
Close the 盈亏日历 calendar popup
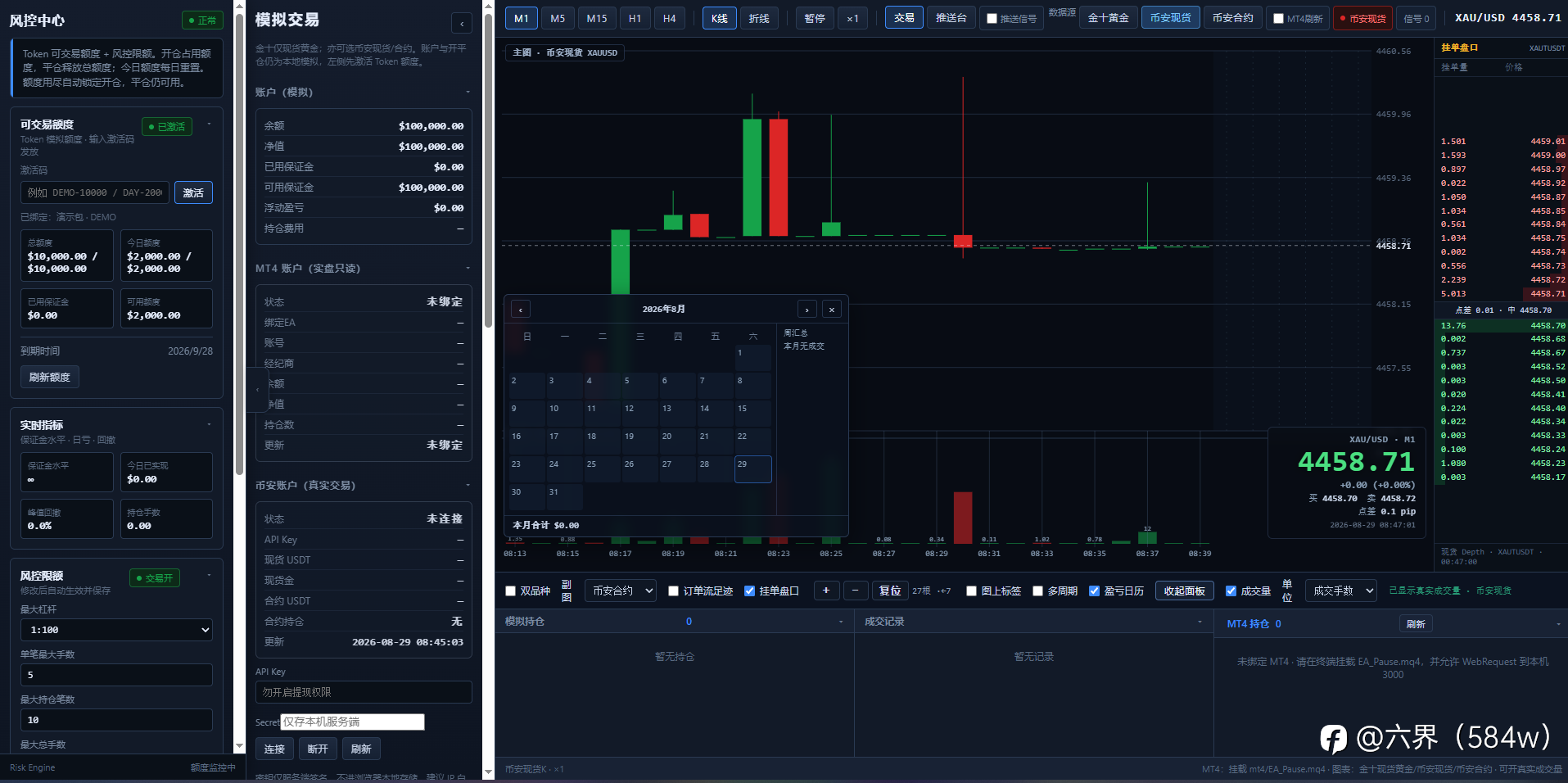[x=832, y=309]
